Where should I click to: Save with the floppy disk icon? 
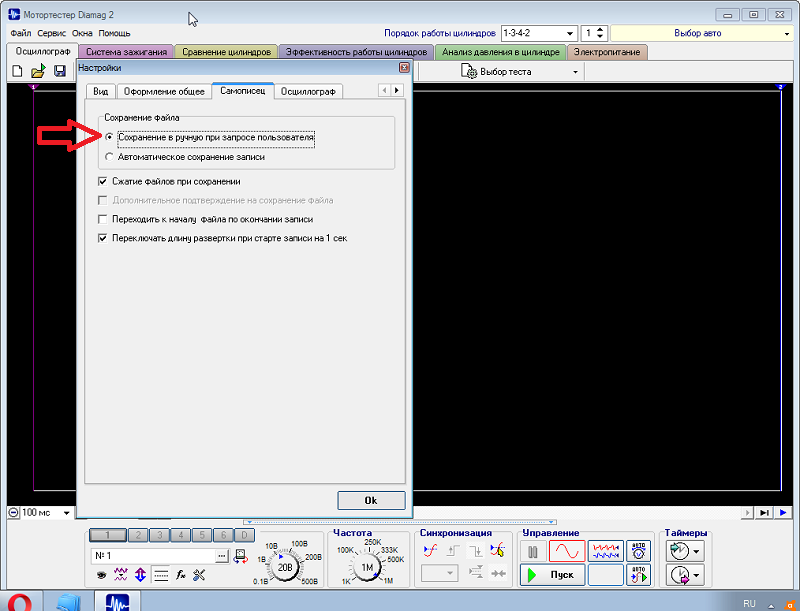click(60, 71)
